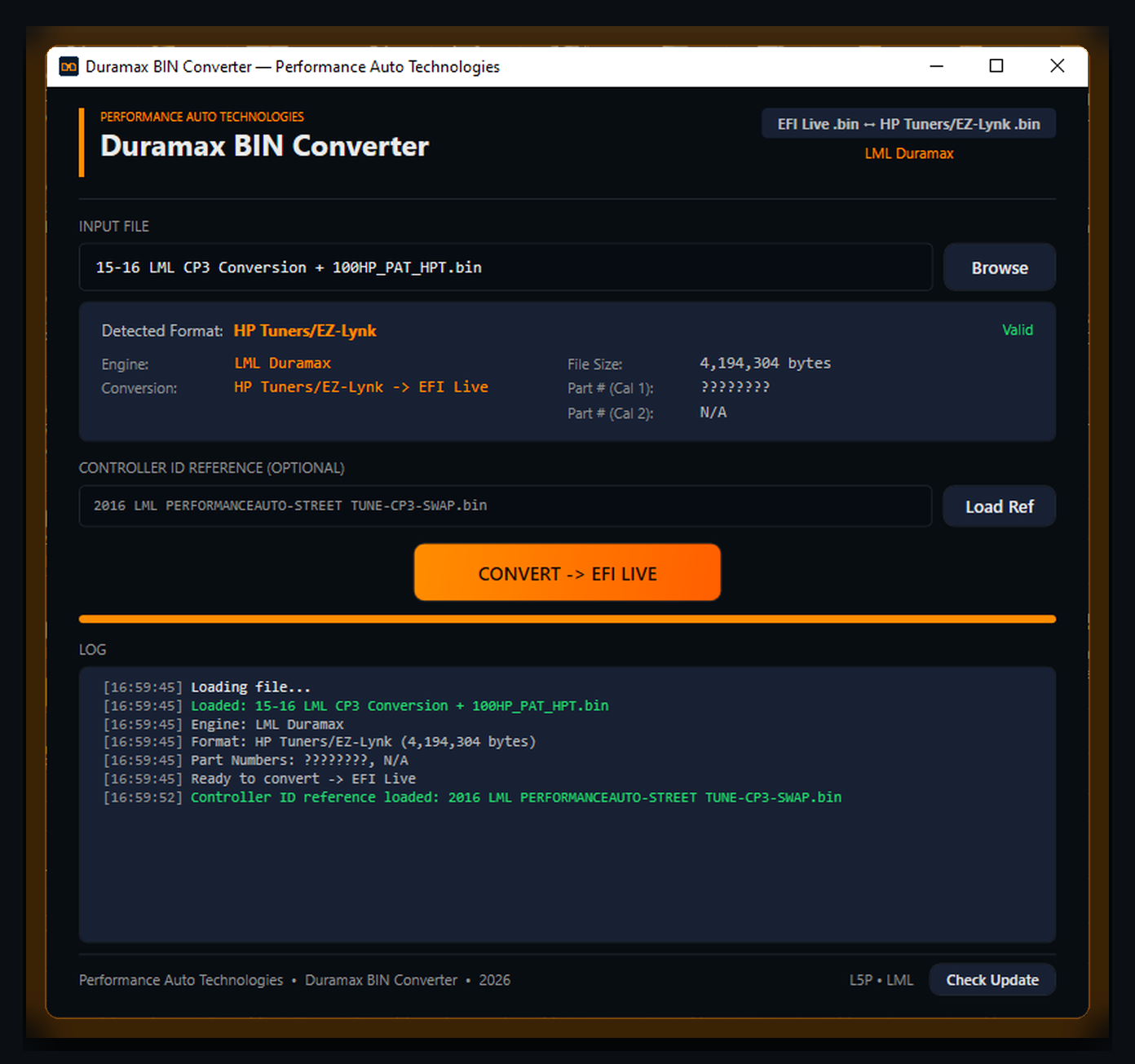Click the File Size value 4,194,304 bytes
Viewport: 1135px width, 1064px height.
(765, 364)
